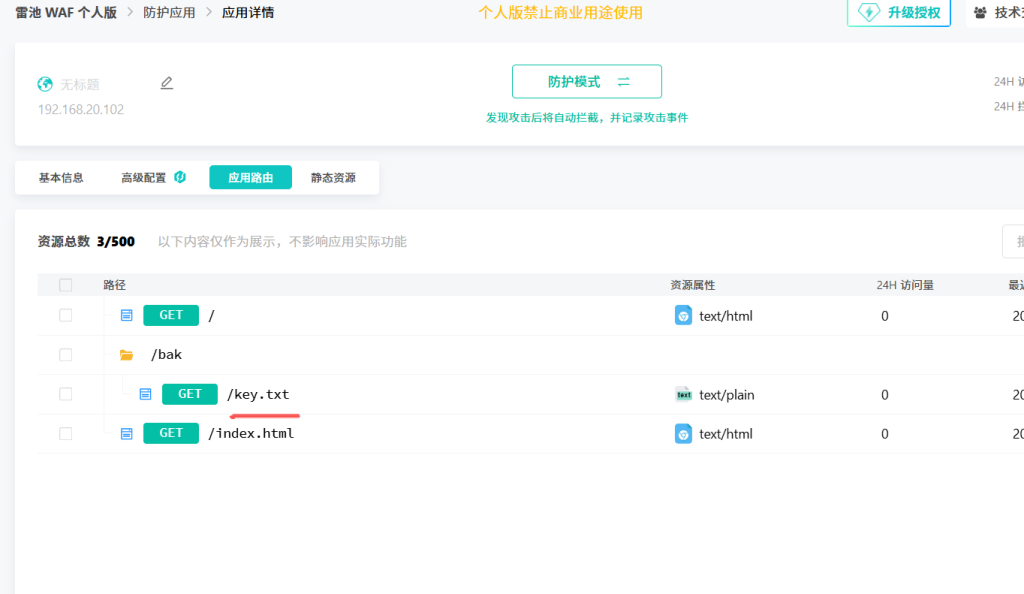
Task: Click the 24H 访问量 column header
Action: click(x=905, y=285)
